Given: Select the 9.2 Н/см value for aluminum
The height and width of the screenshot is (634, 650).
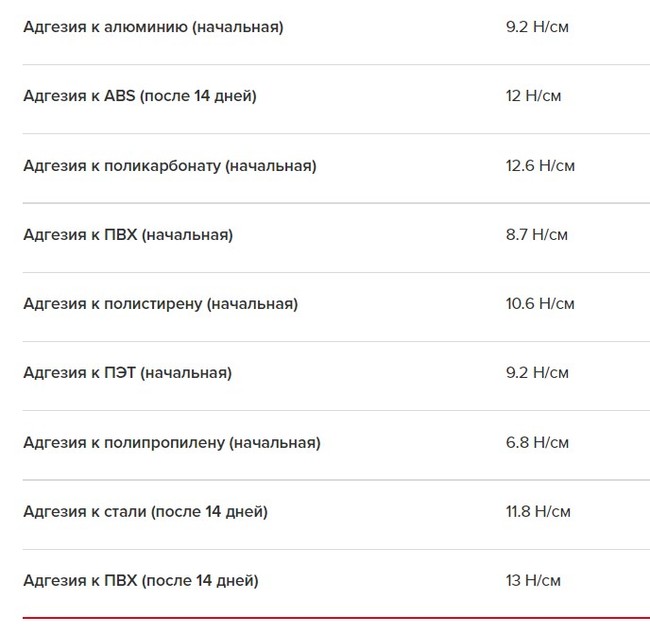Looking at the screenshot, I should coord(537,27).
